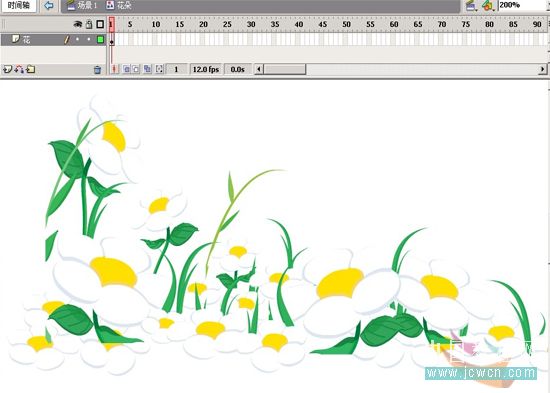Click the 12.0 fps frame rate

click(206, 69)
